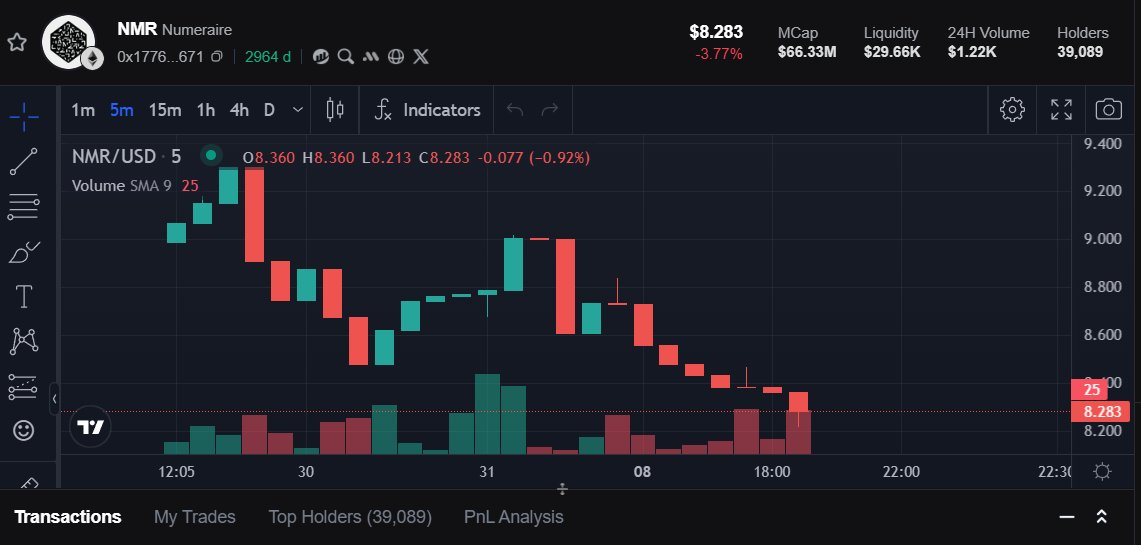Open the Transactions tab
Viewport: 1141px width, 545px height.
[68, 517]
